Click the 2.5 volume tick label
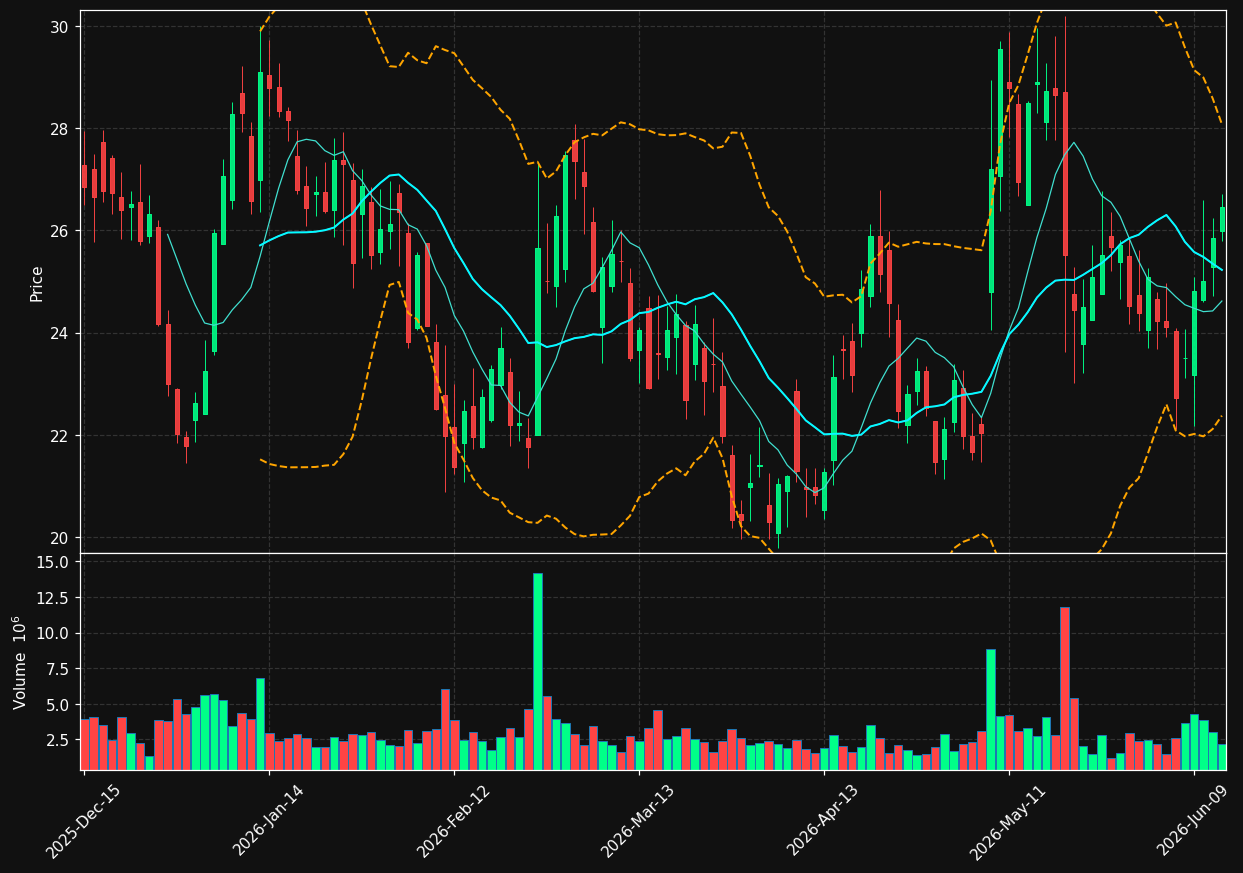 pos(58,740)
